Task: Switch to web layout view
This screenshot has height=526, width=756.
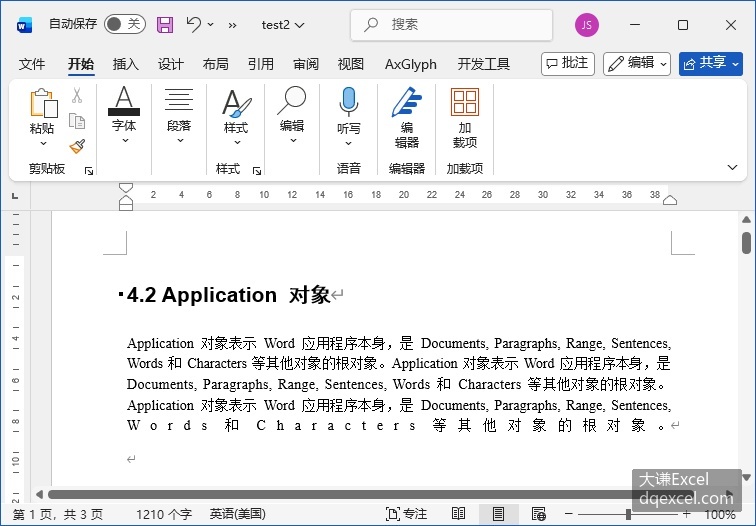Action: (x=538, y=514)
